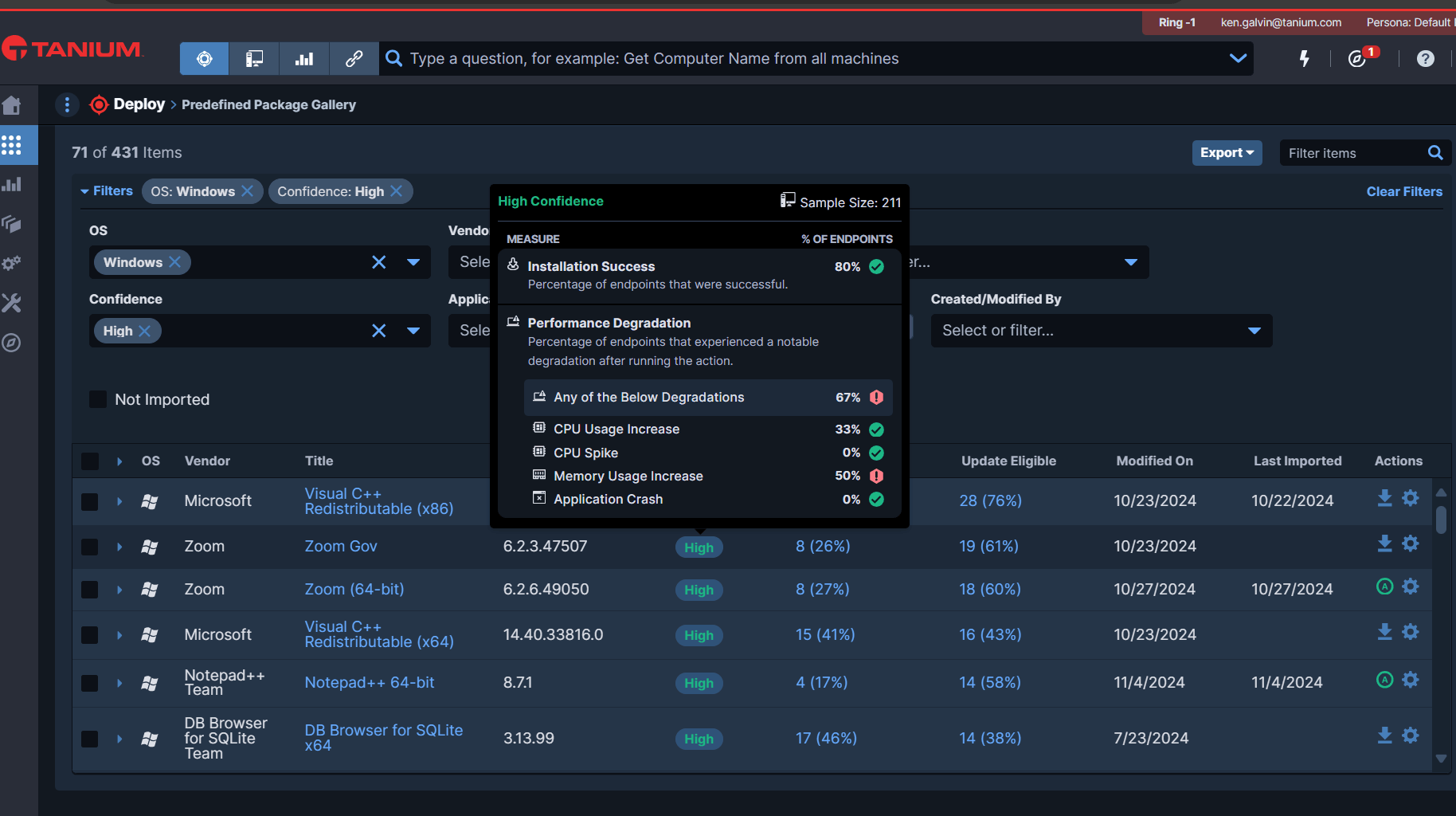
Task: Collapse the Filters section toggle
Action: coord(107,191)
